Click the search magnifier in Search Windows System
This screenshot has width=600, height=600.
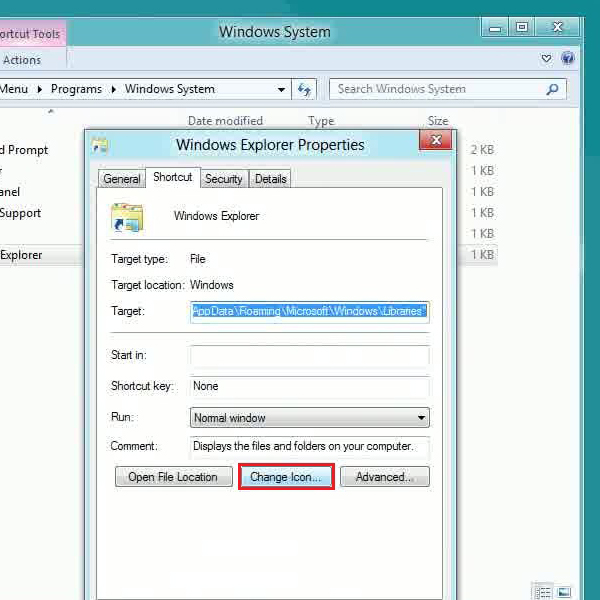[552, 90]
